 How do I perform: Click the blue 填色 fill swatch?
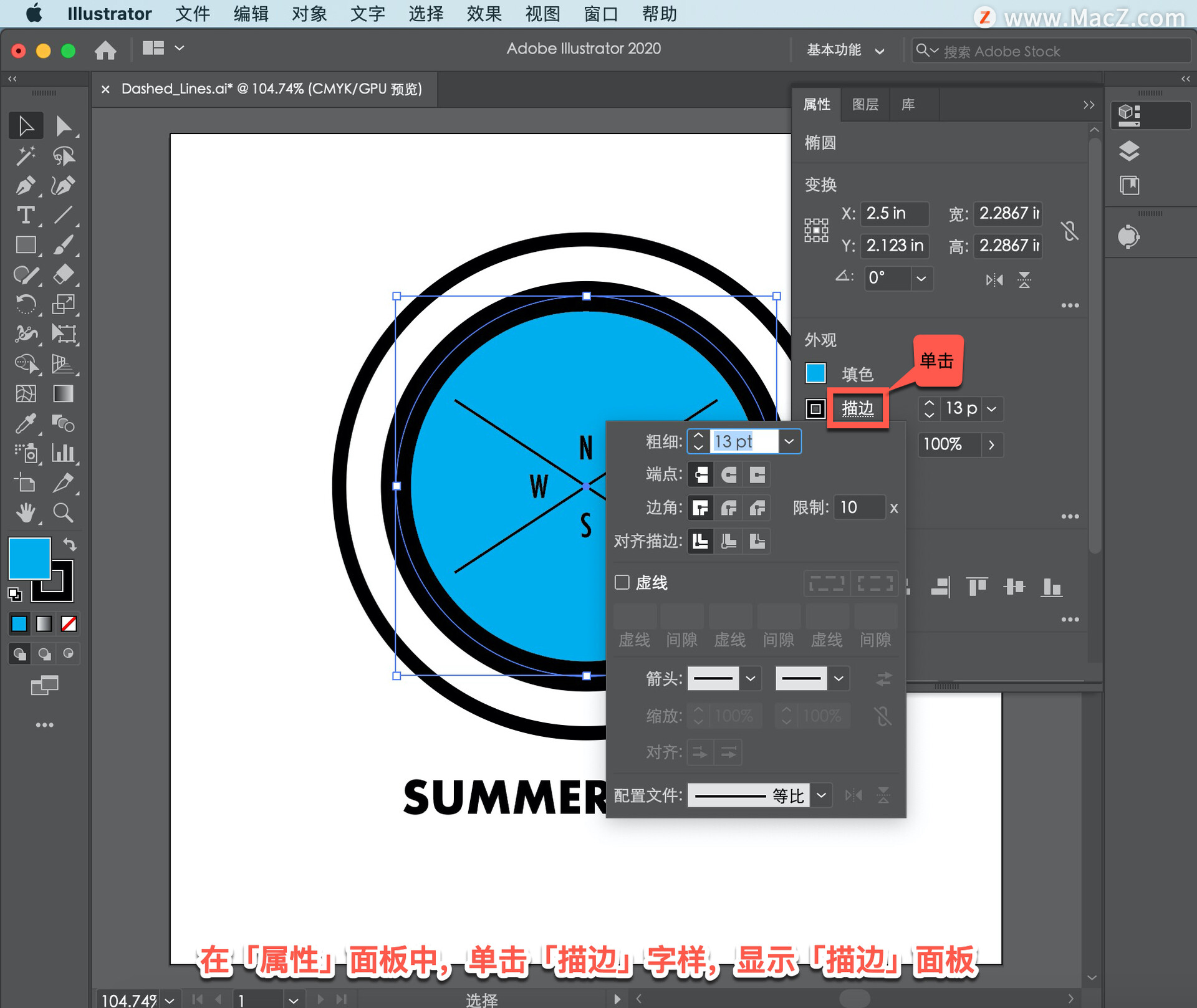click(815, 373)
